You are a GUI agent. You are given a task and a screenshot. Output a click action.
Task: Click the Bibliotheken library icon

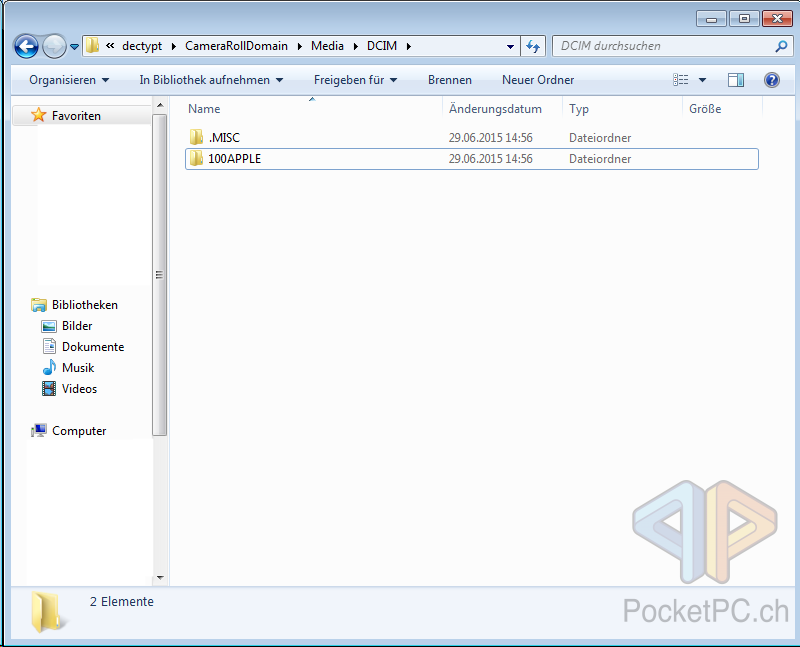39,305
